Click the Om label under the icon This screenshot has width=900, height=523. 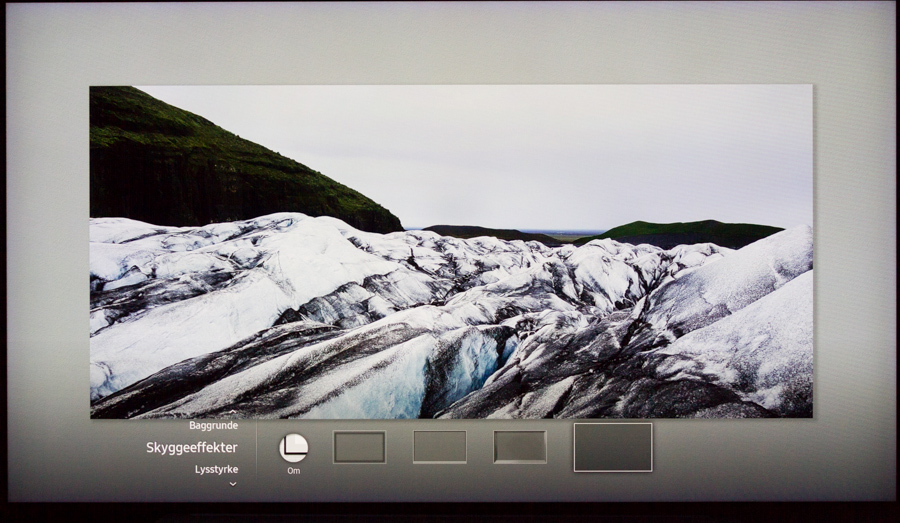(x=293, y=471)
